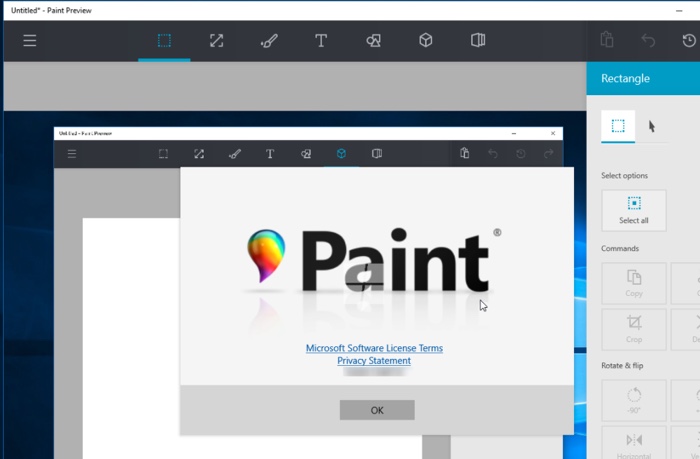700x459 pixels.
Task: Open the 3D objects cube tool in outer toolbar
Action: click(x=425, y=40)
